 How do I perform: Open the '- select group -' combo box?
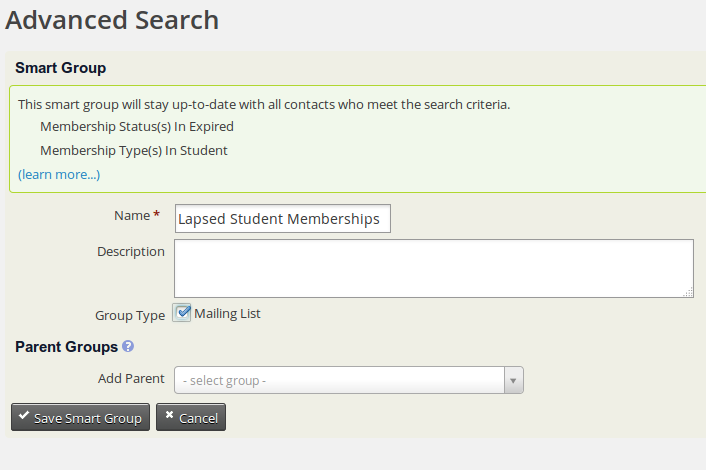point(348,380)
